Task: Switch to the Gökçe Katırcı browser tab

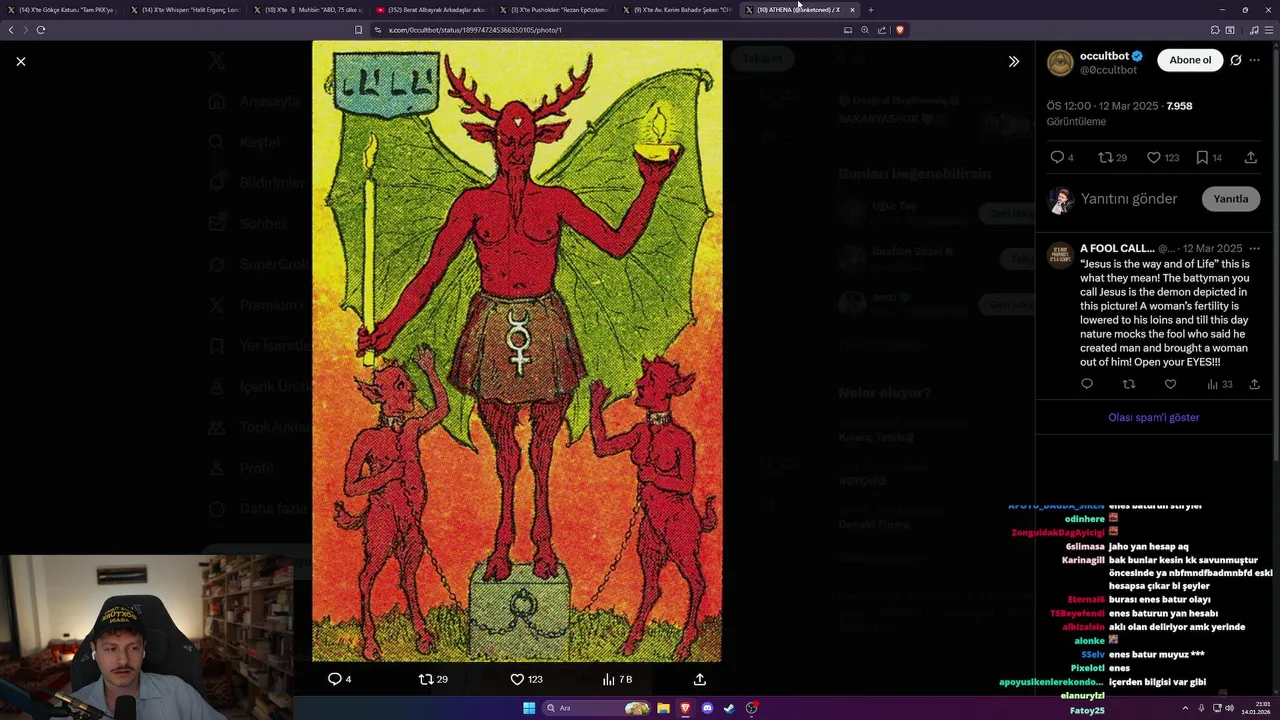Action: (62, 10)
